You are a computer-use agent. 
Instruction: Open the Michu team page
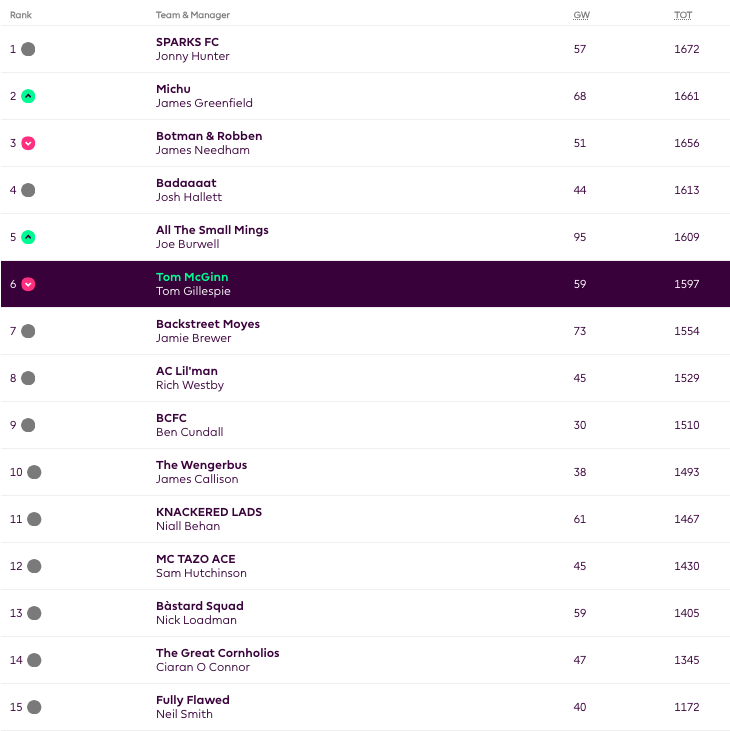pyautogui.click(x=173, y=89)
